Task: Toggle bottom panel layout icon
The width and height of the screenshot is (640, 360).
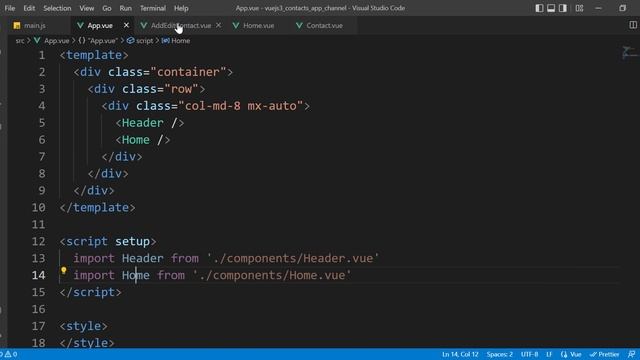Action: click(551, 8)
